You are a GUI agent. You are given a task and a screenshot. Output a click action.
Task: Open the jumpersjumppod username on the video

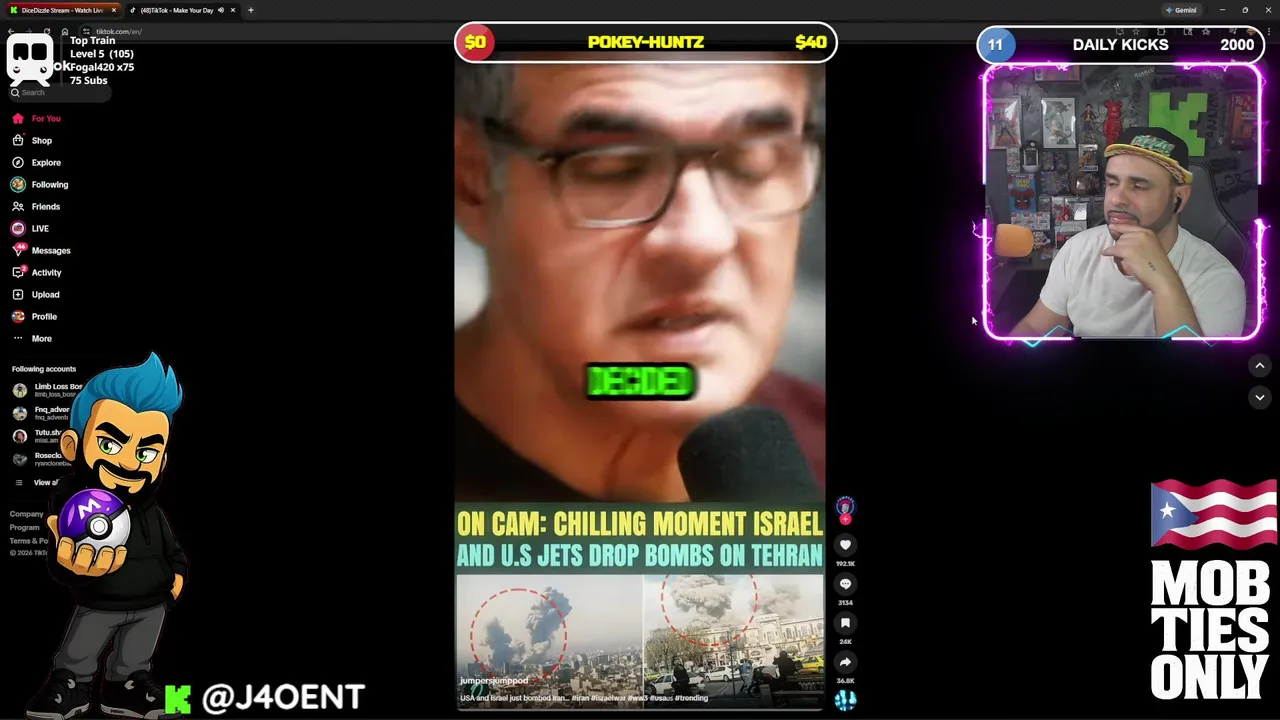(494, 680)
